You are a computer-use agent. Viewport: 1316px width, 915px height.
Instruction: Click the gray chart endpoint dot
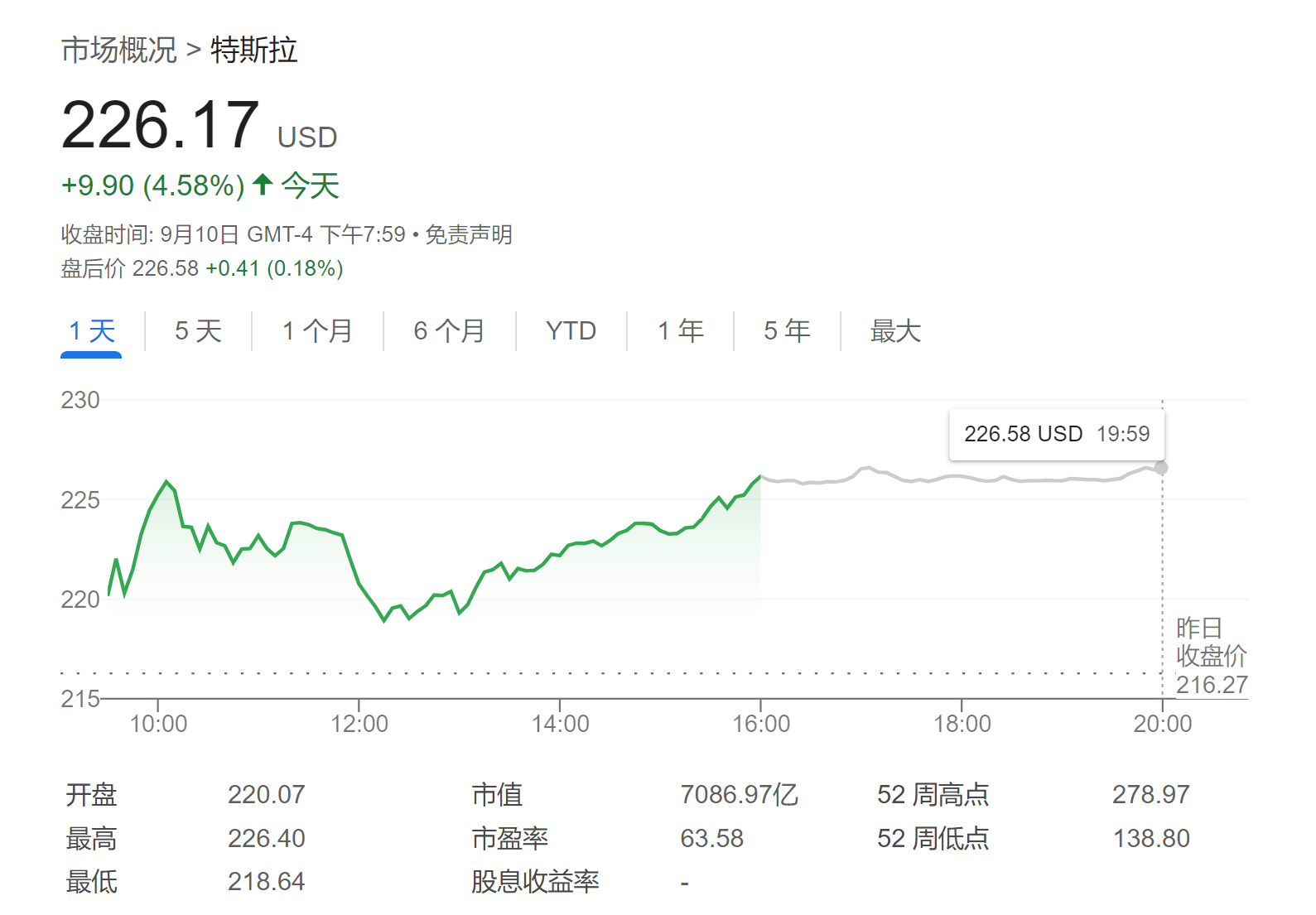point(1162,468)
